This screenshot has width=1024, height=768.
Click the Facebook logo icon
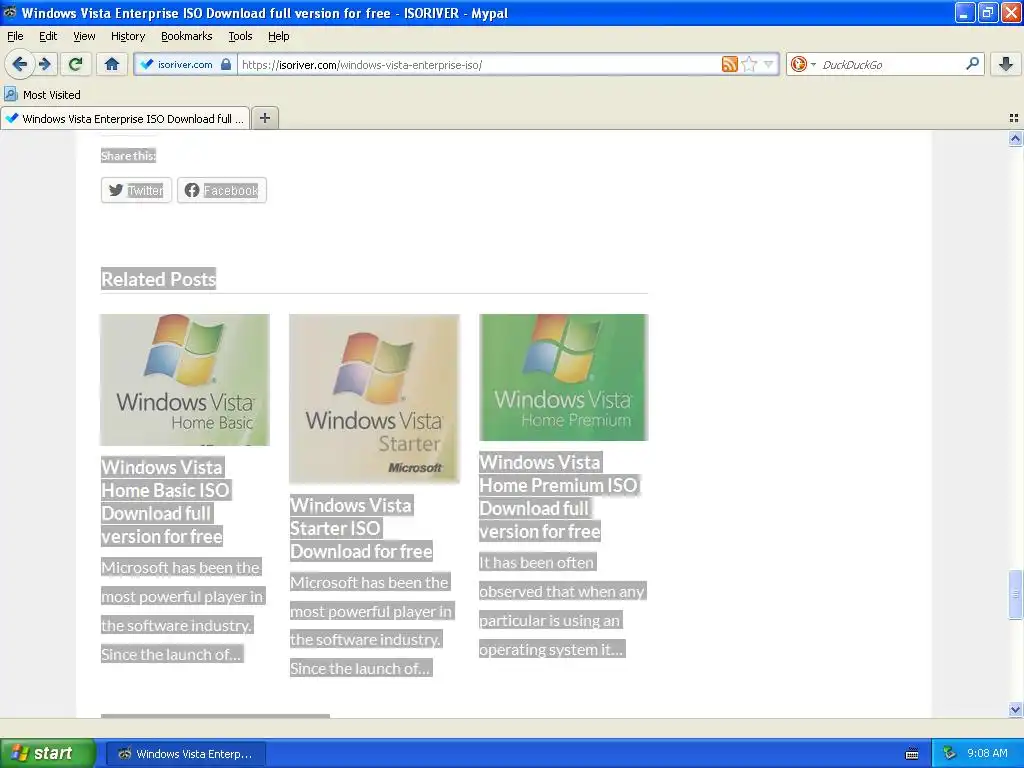192,190
